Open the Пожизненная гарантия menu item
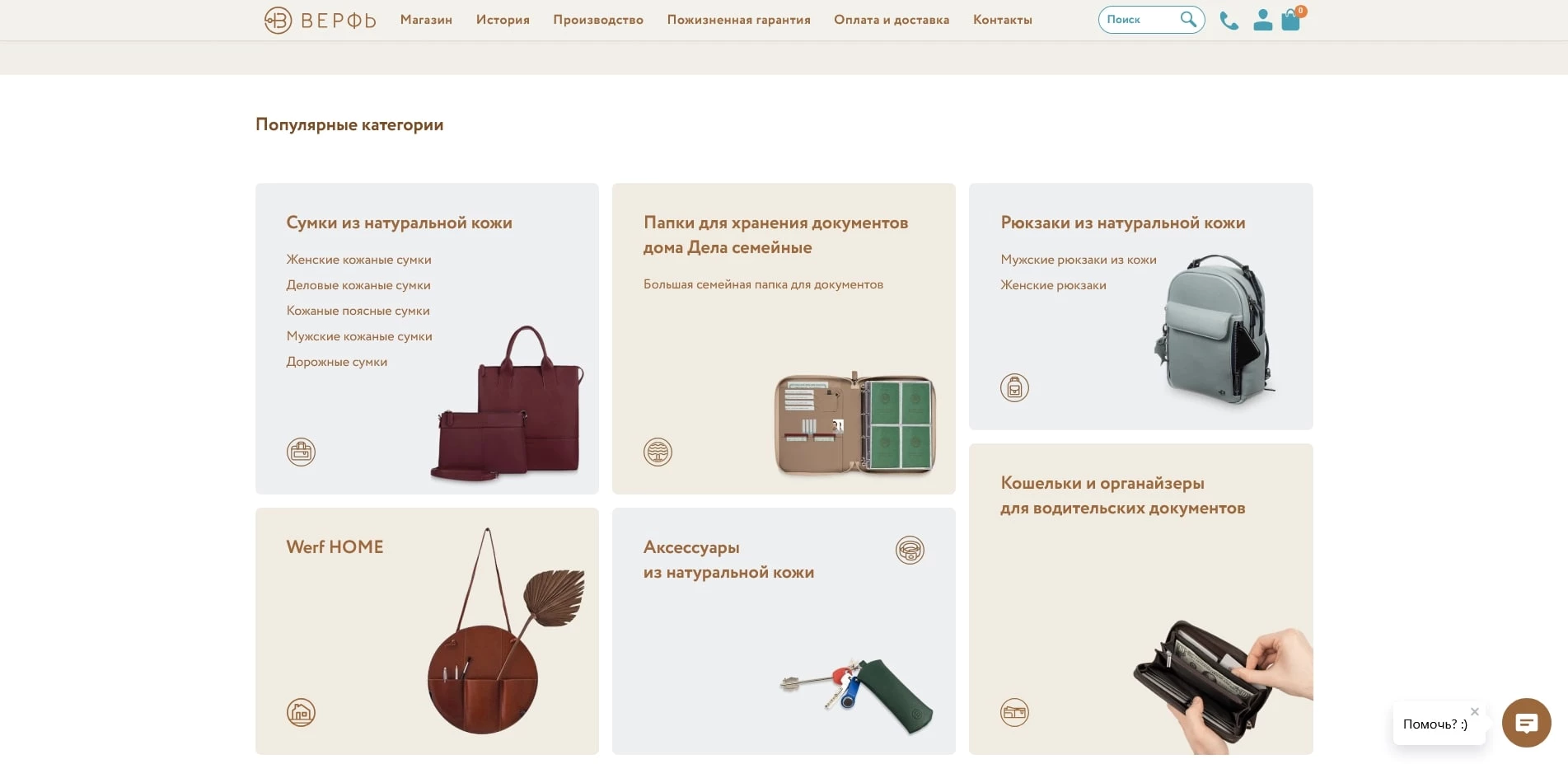The image size is (1568, 764). coord(738,20)
